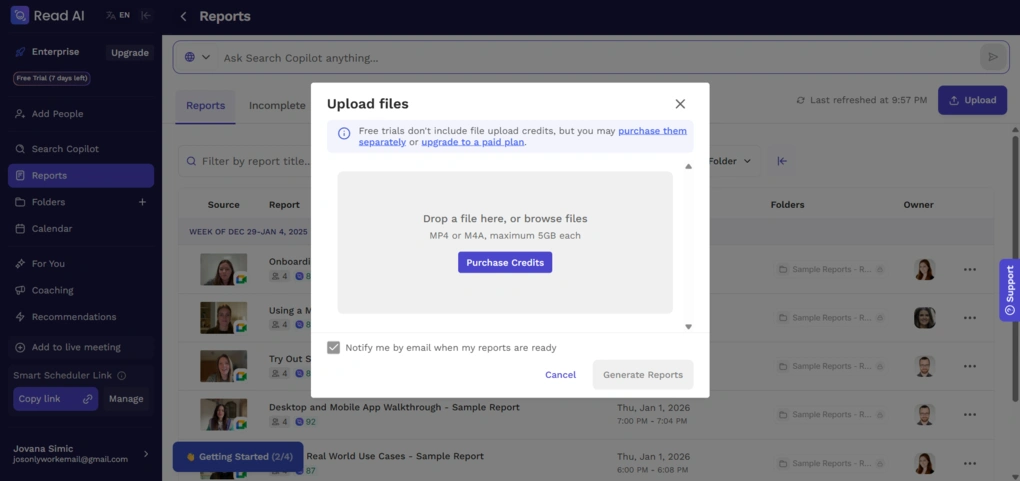Toggle Notify me by email checkbox
1020x481 pixels.
334,348
